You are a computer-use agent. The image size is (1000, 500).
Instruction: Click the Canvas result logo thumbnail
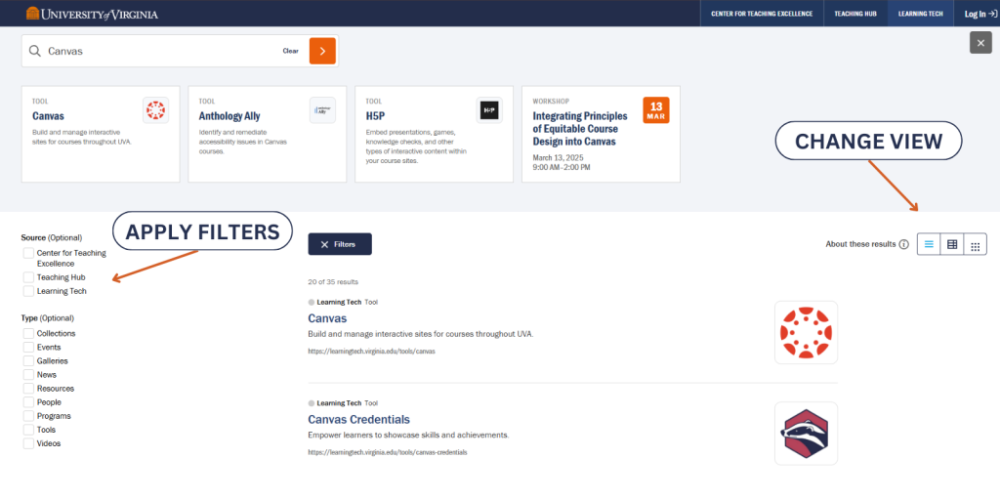tap(806, 332)
